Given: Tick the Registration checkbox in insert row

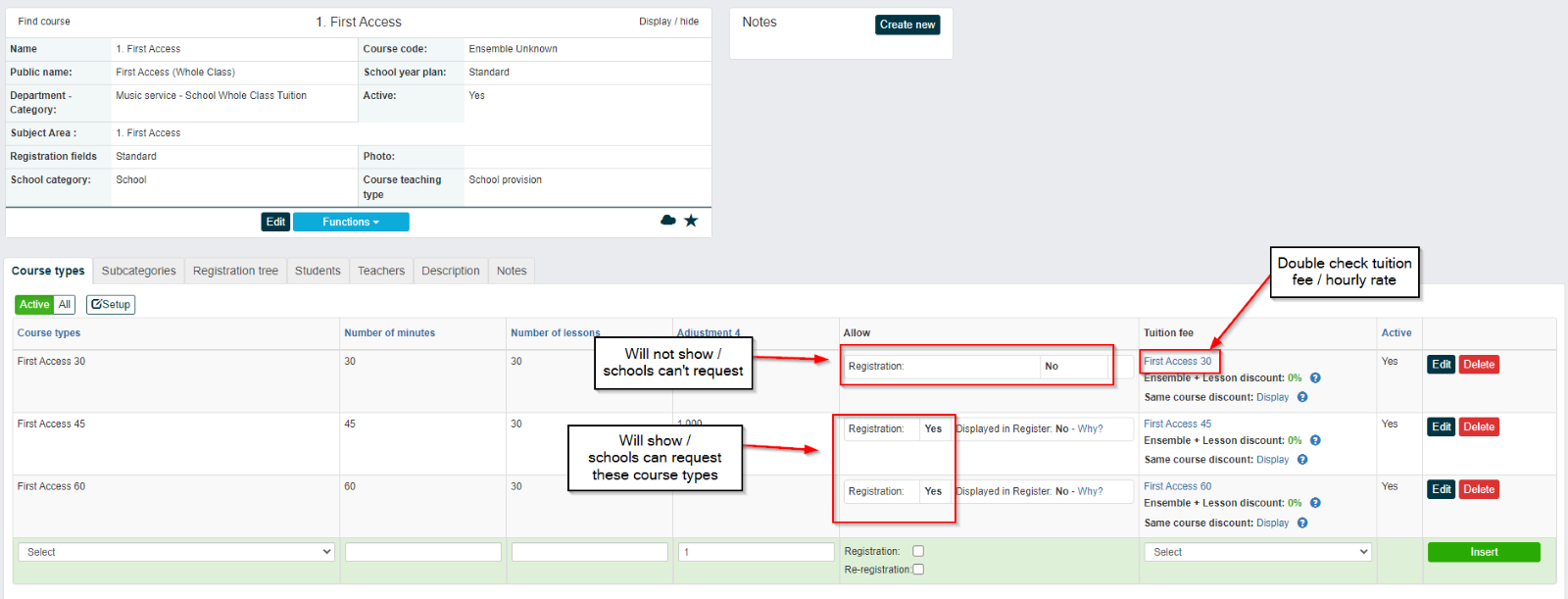Looking at the screenshot, I should point(918,551).
